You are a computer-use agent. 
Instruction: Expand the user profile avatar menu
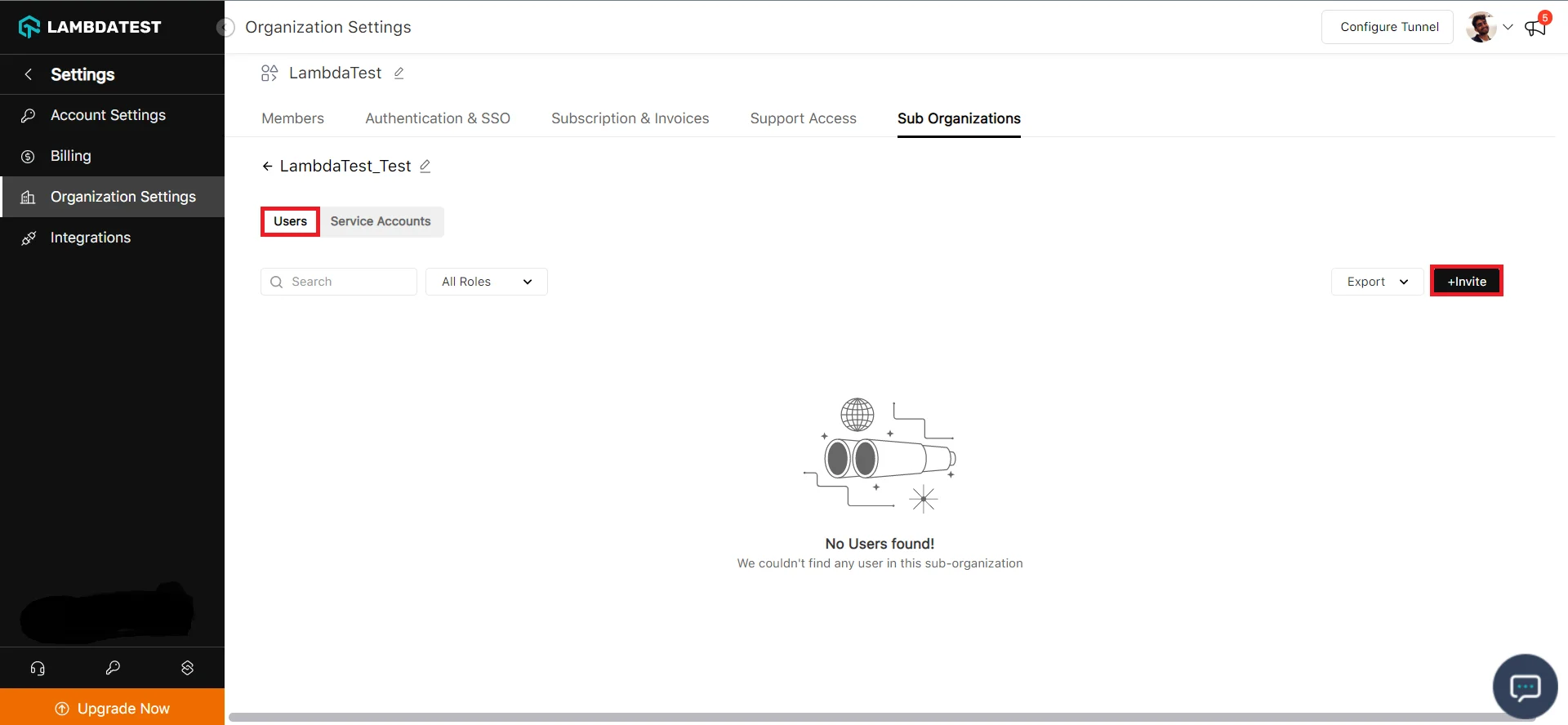tap(1488, 27)
